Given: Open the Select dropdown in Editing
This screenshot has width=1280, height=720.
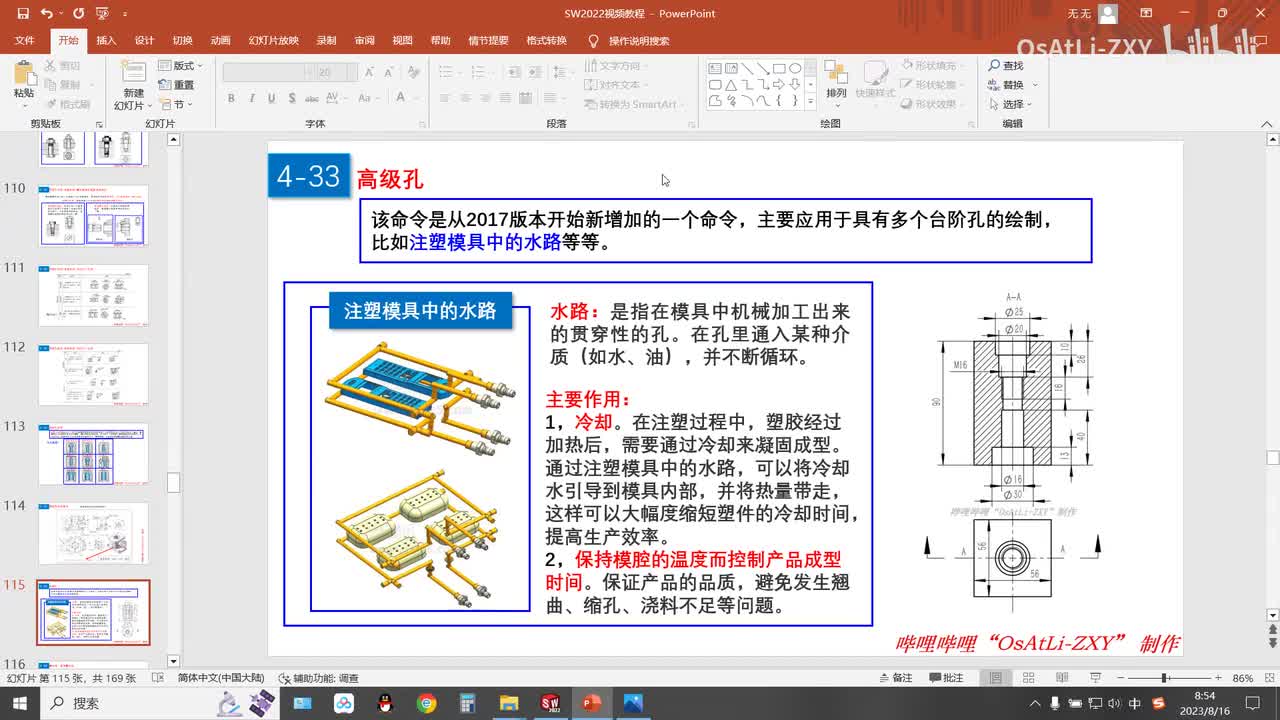Looking at the screenshot, I should pyautogui.click(x=1009, y=104).
